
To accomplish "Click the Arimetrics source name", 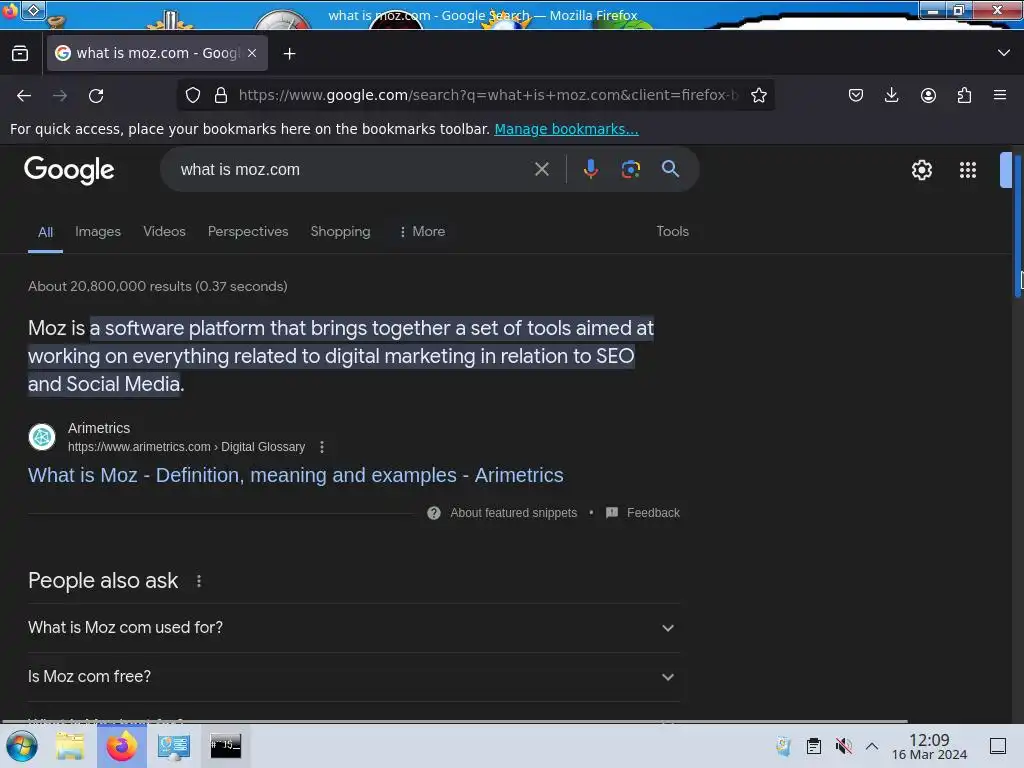I will [x=99, y=428].
